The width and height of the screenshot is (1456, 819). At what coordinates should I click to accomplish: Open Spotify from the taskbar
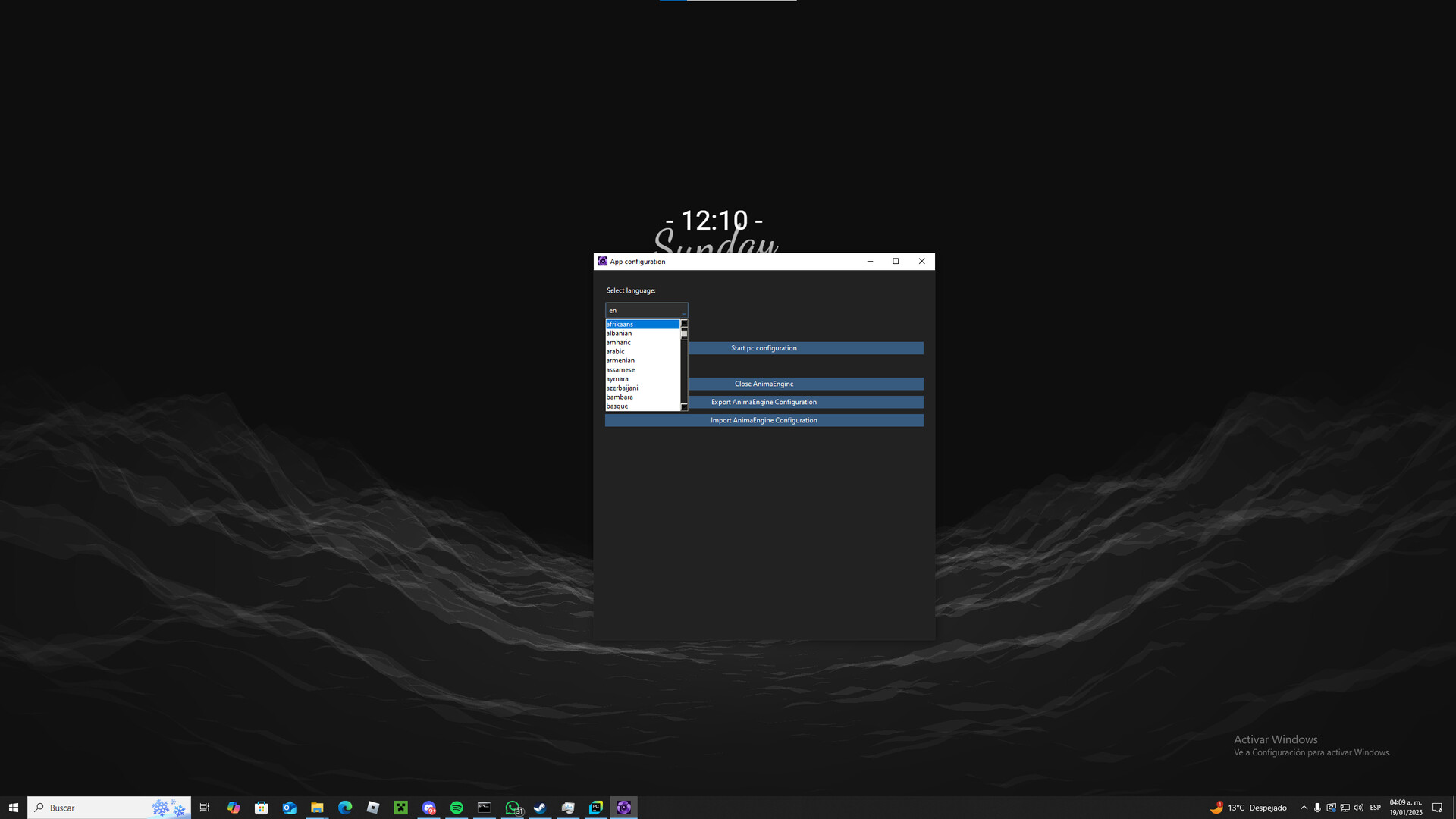[x=457, y=808]
